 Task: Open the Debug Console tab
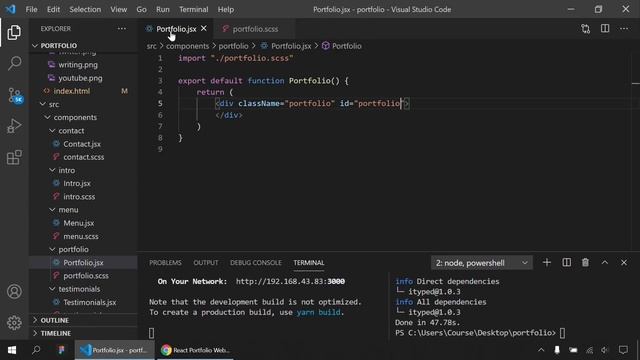(256, 263)
